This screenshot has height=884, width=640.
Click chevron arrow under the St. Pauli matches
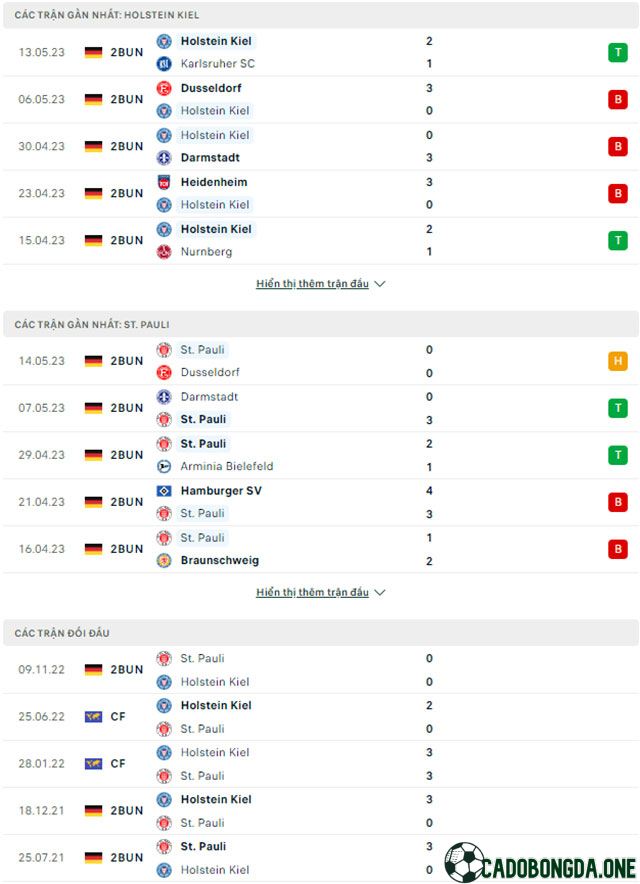tap(380, 593)
